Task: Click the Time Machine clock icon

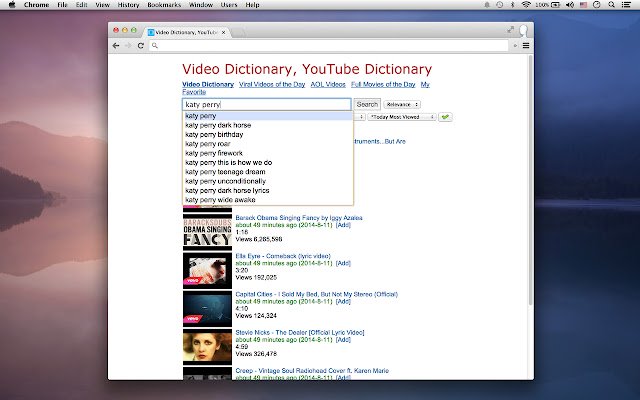Action: pos(500,5)
